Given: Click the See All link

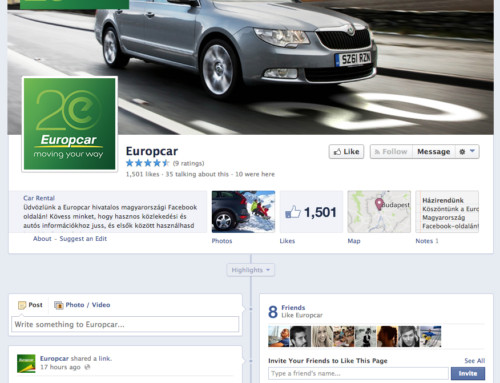Looking at the screenshot, I should tap(475, 361).
